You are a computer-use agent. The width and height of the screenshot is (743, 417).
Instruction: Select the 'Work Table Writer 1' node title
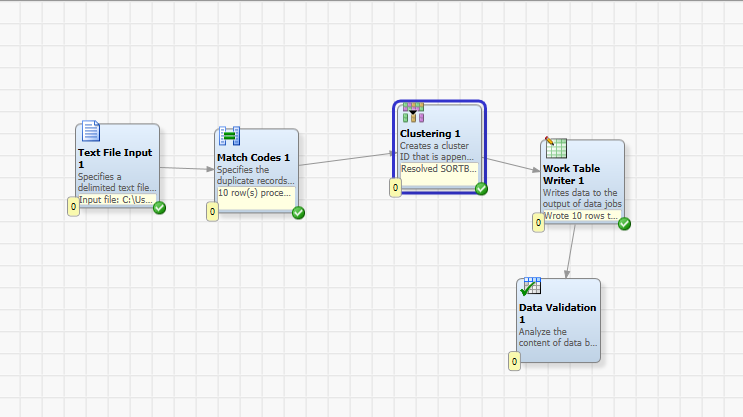[x=572, y=174]
